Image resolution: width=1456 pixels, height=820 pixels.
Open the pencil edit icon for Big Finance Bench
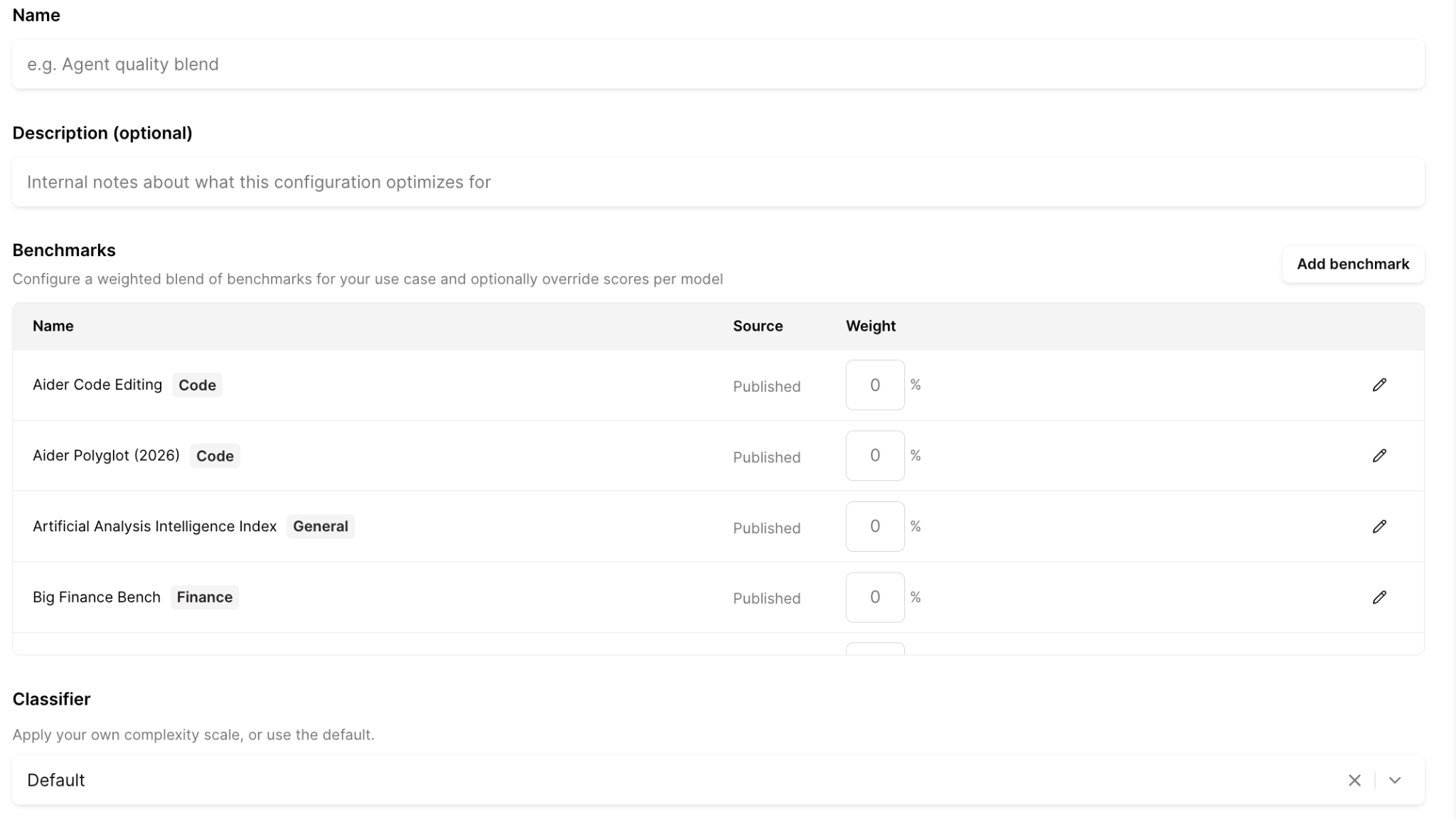1379,597
